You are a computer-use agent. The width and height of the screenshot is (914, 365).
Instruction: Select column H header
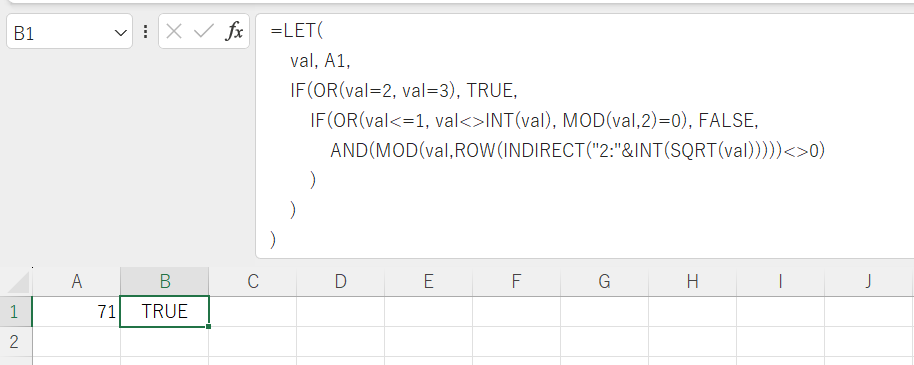pyautogui.click(x=692, y=282)
